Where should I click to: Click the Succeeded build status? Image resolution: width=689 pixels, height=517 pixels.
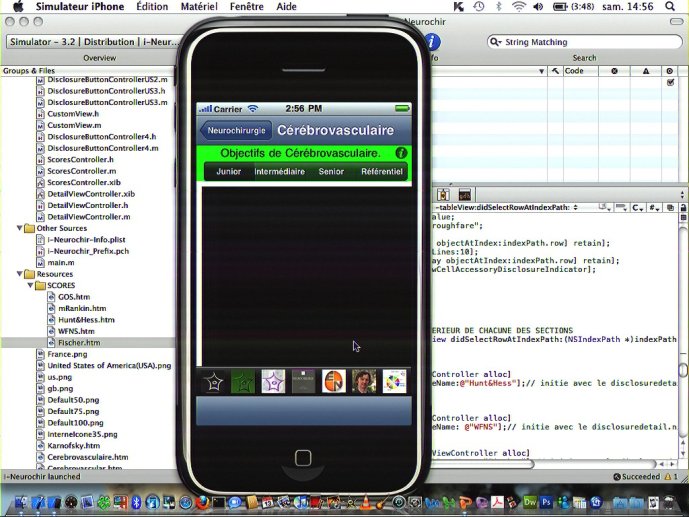[637, 476]
